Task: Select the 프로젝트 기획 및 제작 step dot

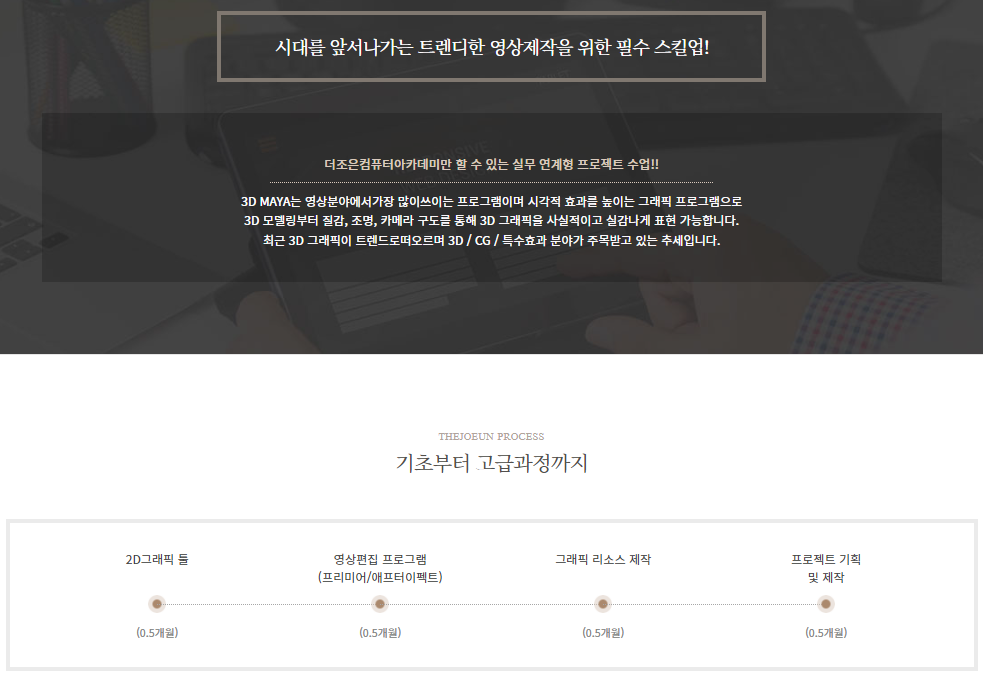Action: (x=826, y=604)
